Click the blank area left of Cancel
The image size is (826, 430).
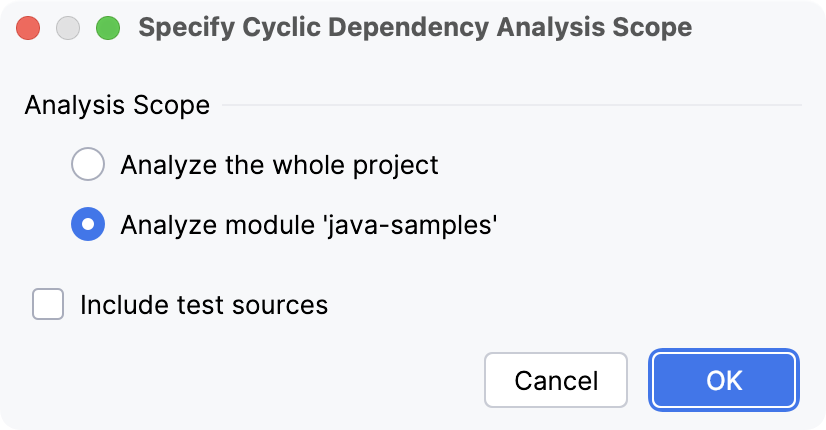point(250,380)
